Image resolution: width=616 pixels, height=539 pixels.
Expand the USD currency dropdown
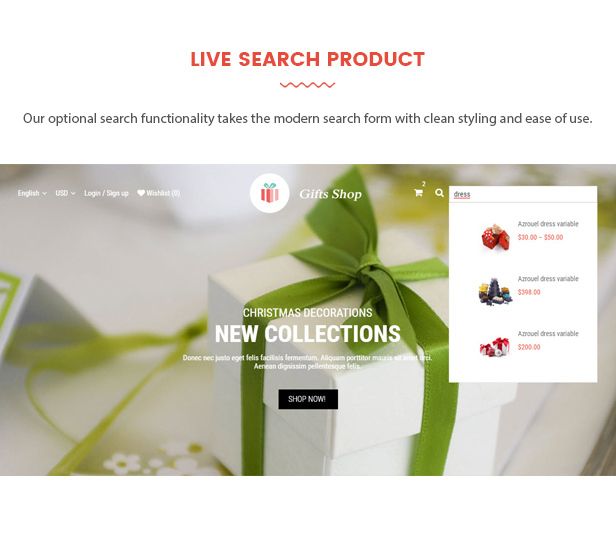(x=65, y=193)
